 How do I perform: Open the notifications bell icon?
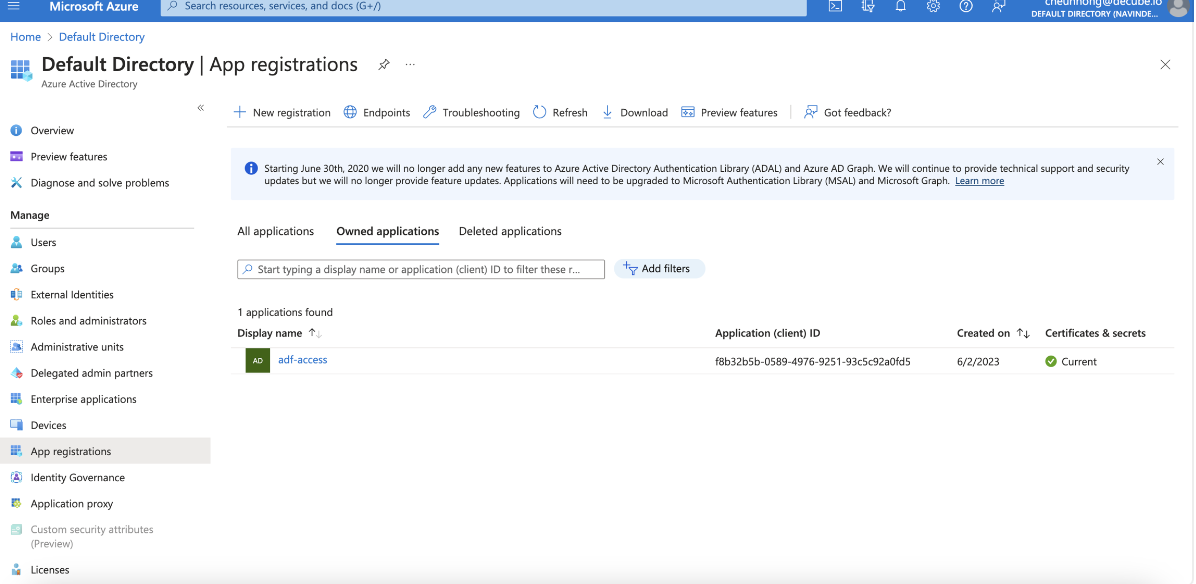[901, 6]
